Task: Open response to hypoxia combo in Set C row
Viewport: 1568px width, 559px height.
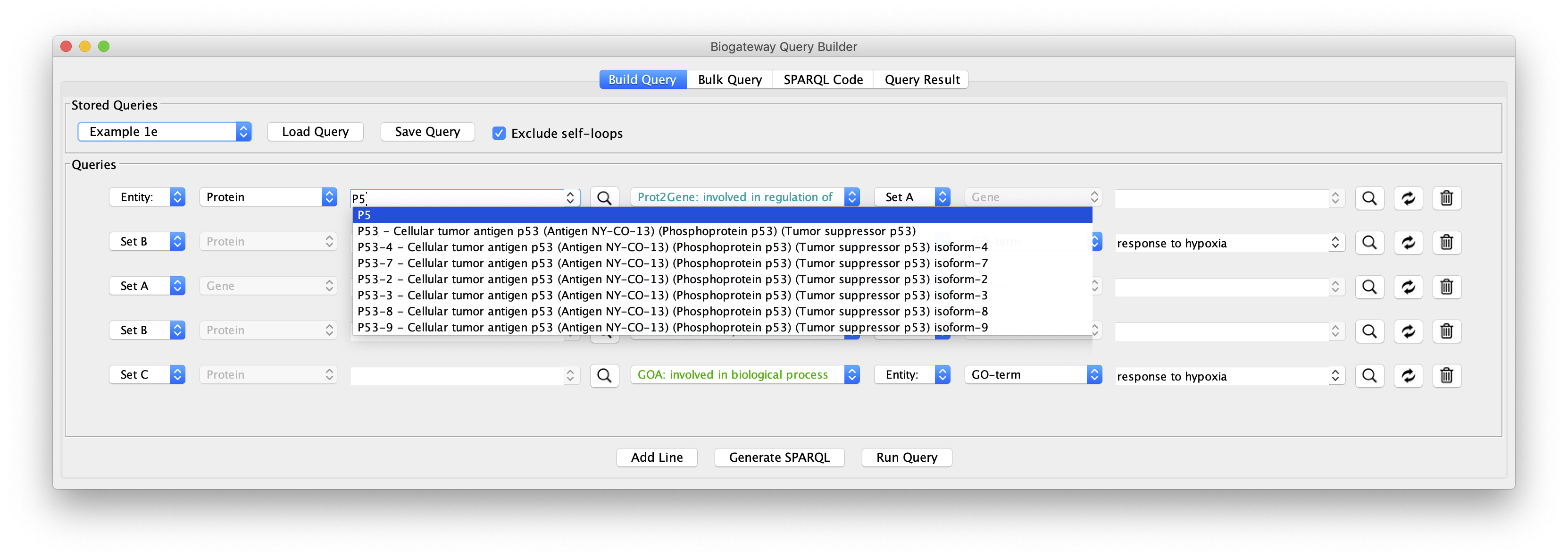Action: coord(1230,376)
